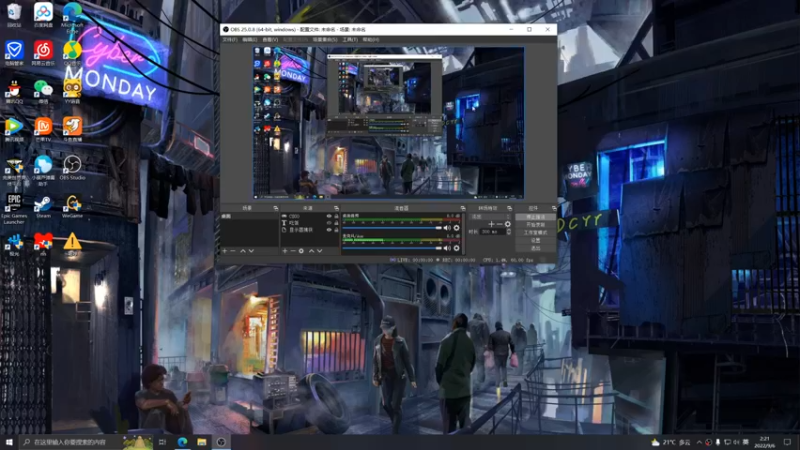Viewport: 800px width, 450px height.
Task: Mute the desktop audio channel speaker
Action: tap(447, 228)
